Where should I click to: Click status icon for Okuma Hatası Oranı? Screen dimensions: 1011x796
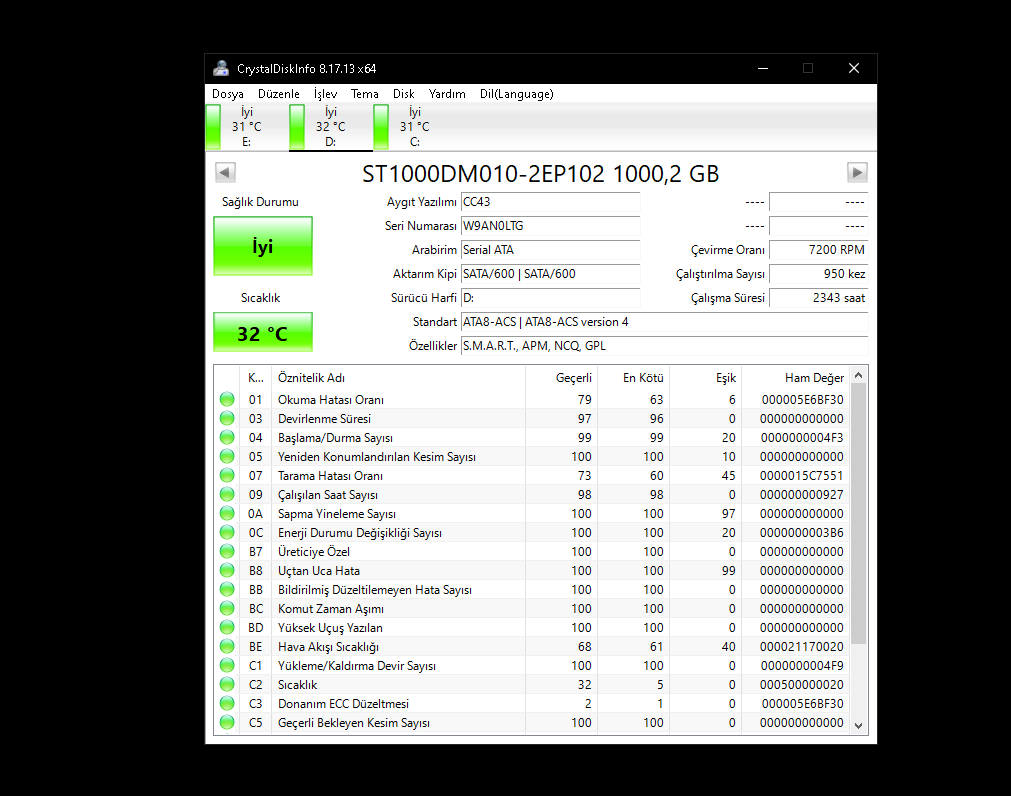(x=227, y=400)
